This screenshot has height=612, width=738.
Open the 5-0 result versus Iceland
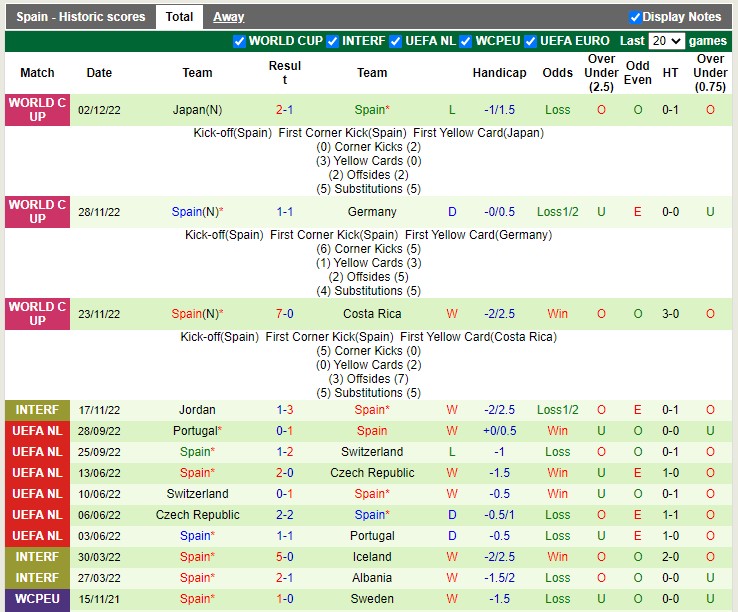coord(284,556)
